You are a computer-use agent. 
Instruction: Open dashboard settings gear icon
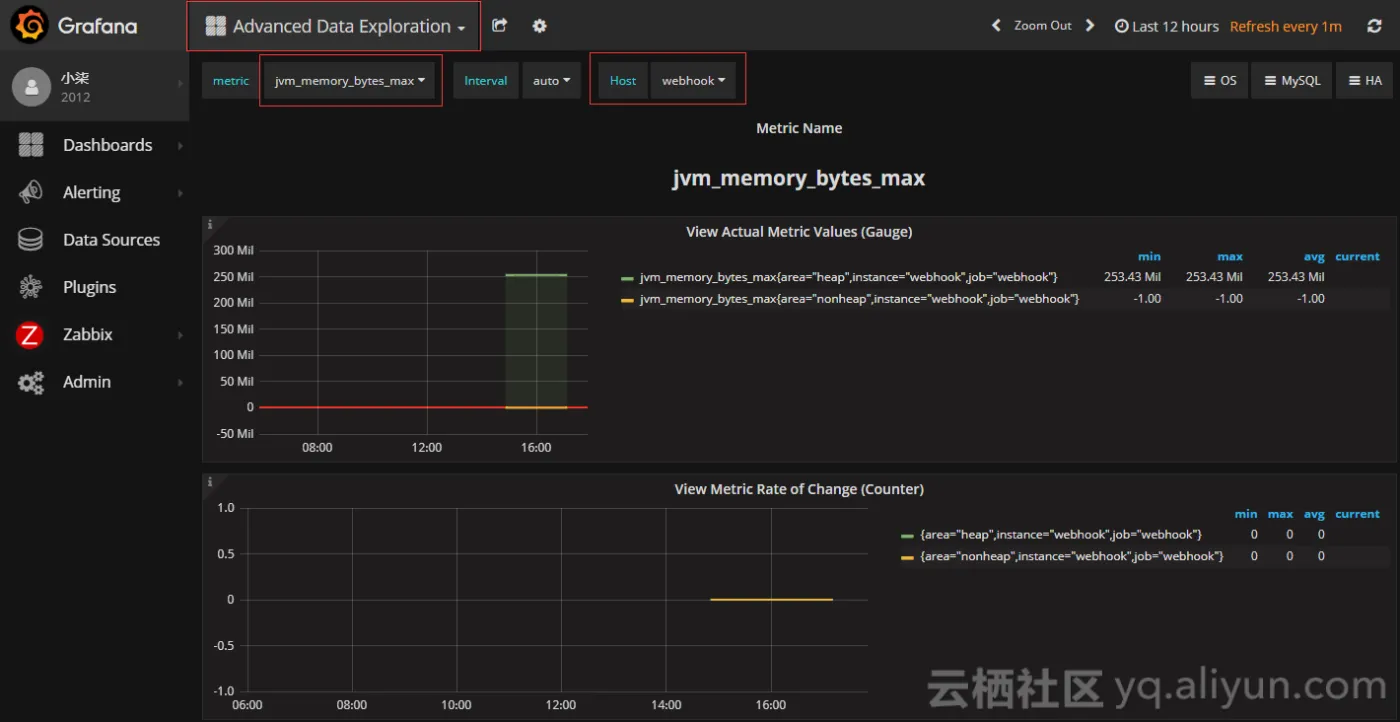click(x=540, y=26)
